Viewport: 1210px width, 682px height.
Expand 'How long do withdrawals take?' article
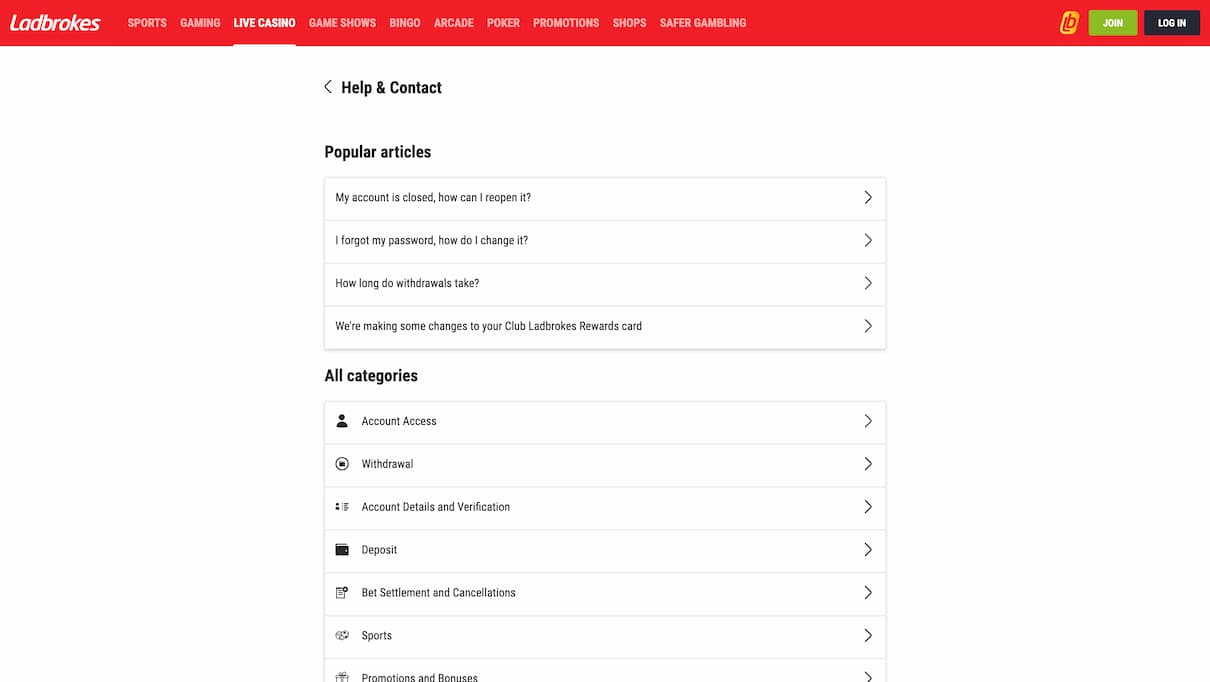pyautogui.click(x=604, y=283)
